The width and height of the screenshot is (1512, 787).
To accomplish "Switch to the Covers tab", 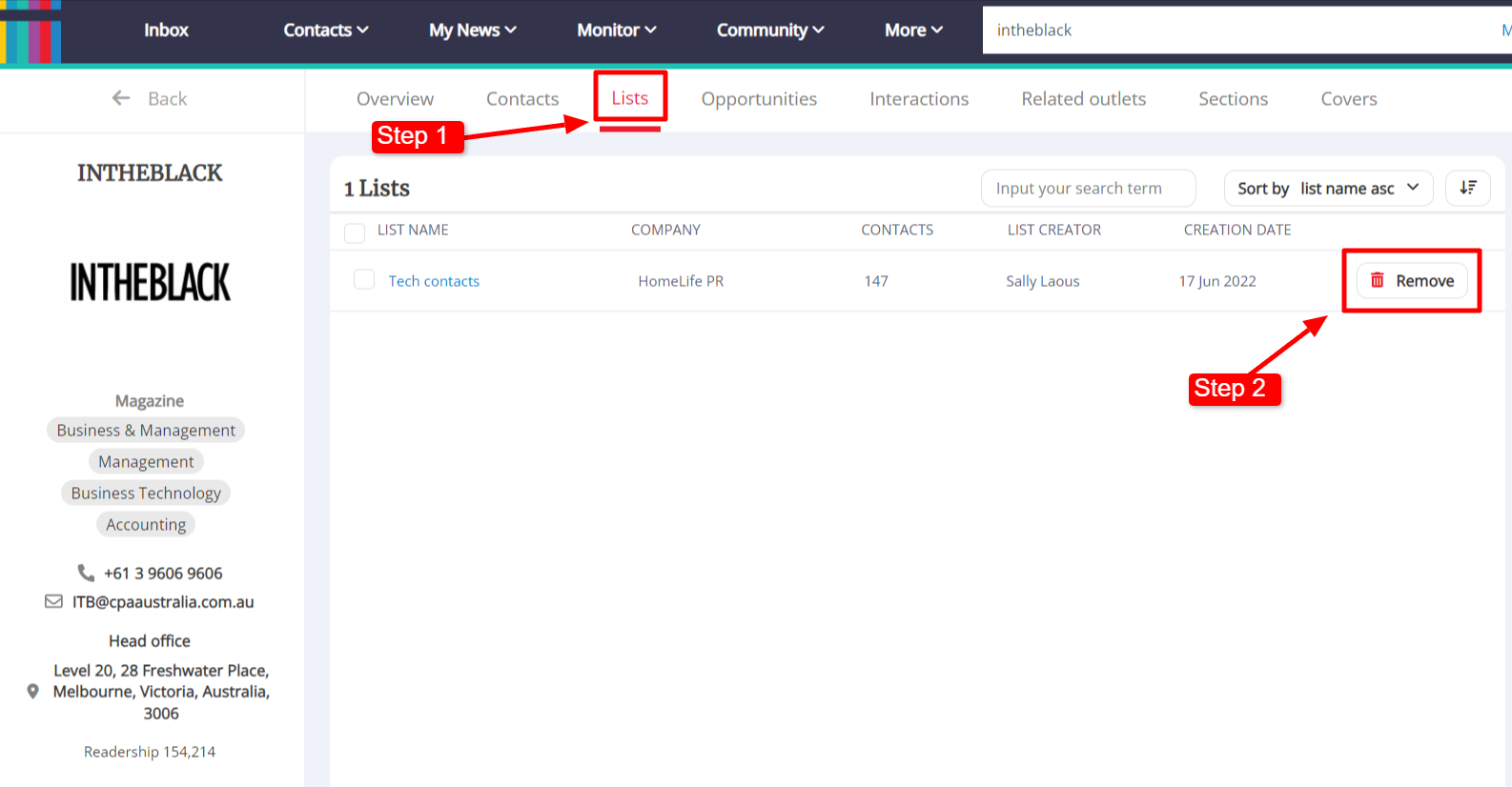I will (1349, 99).
